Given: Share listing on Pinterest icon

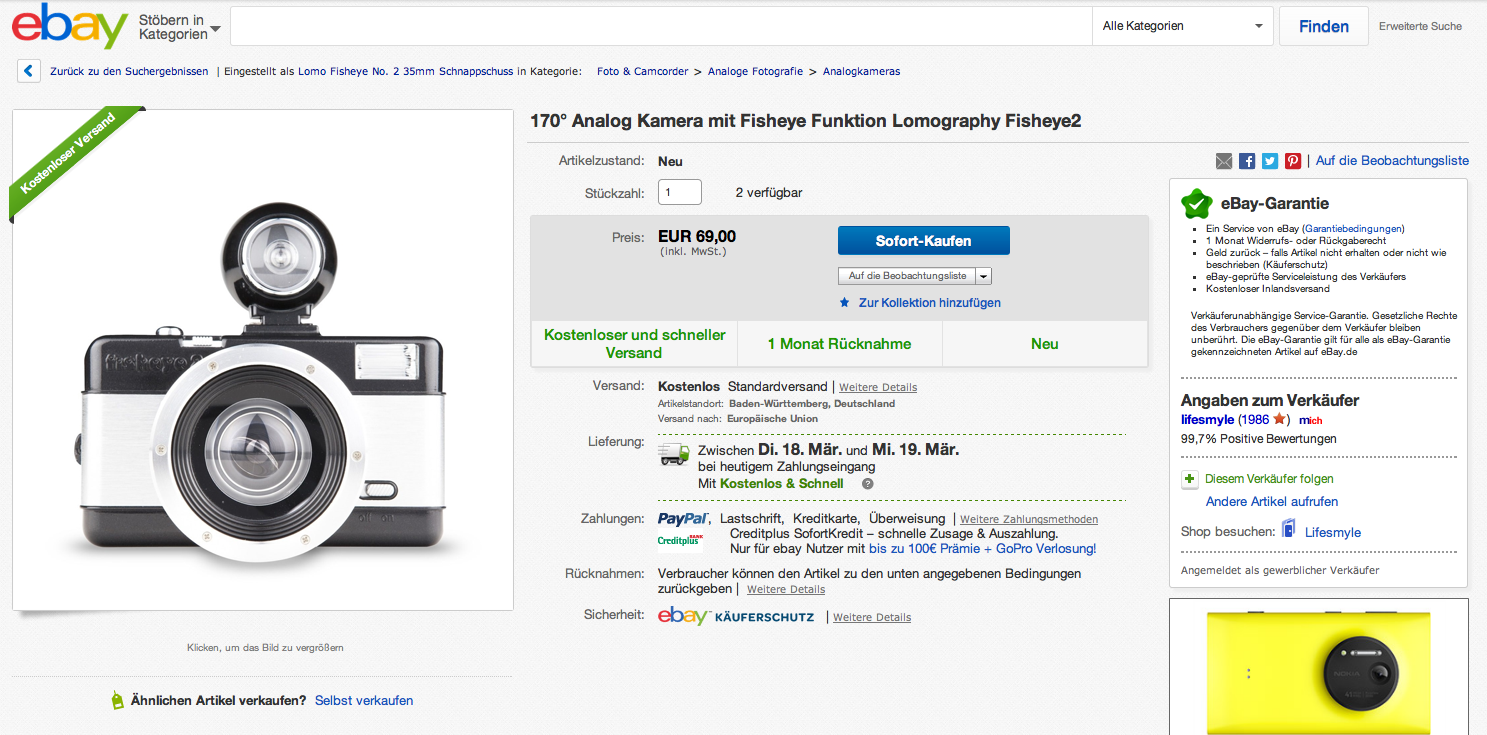Looking at the screenshot, I should click(1293, 161).
